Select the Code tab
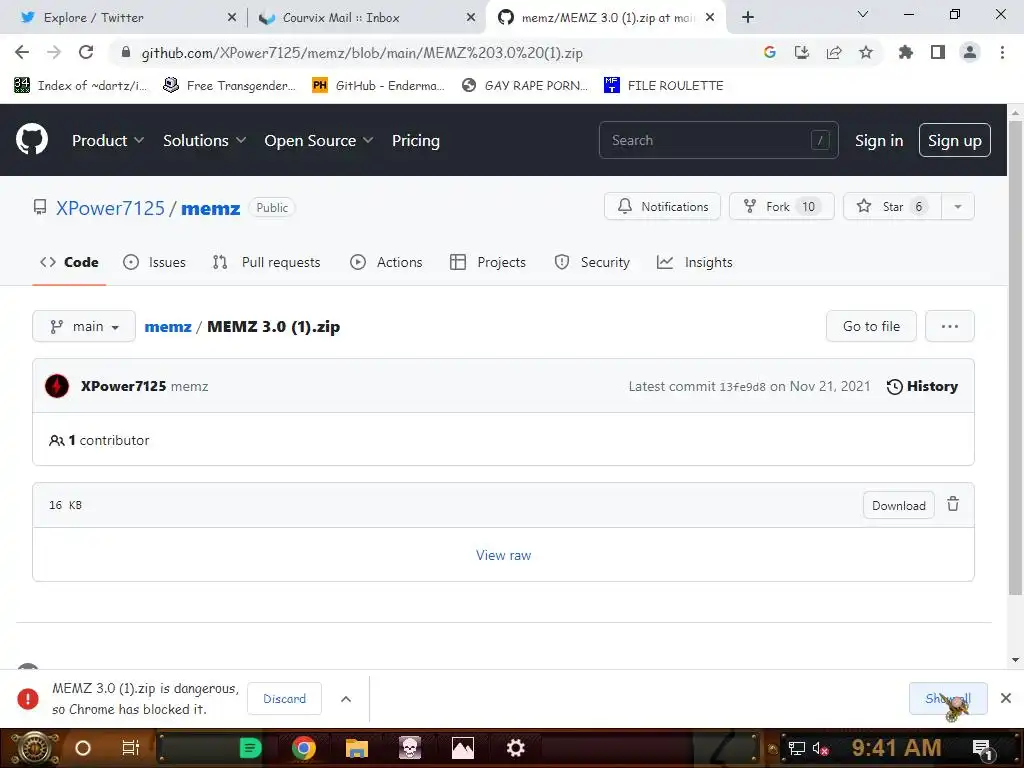The width and height of the screenshot is (1024, 768). [69, 262]
